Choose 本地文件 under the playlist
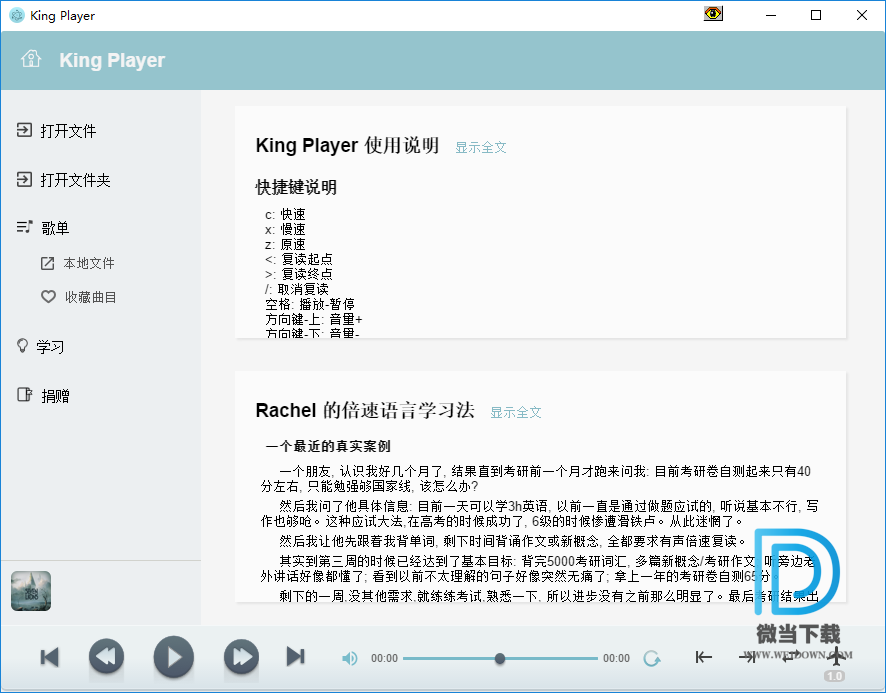Viewport: 886px width, 693px height. tap(78, 263)
